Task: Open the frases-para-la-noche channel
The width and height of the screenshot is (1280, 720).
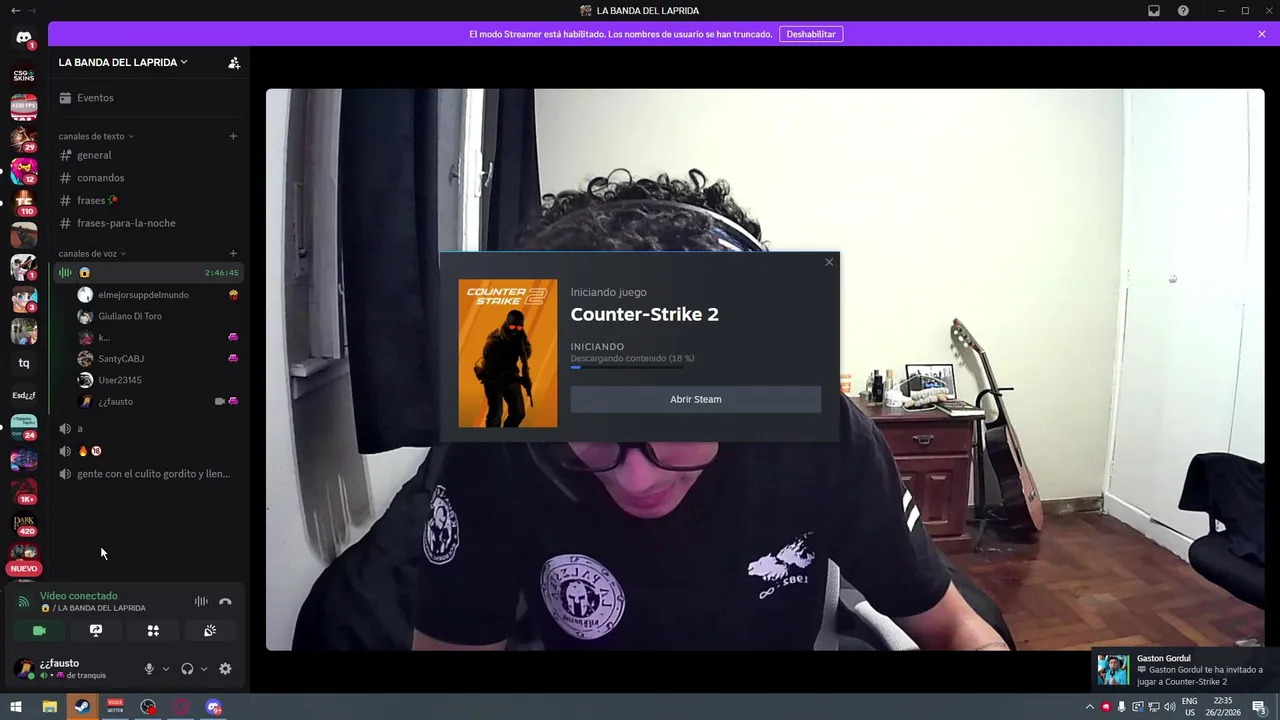Action: tap(148, 223)
